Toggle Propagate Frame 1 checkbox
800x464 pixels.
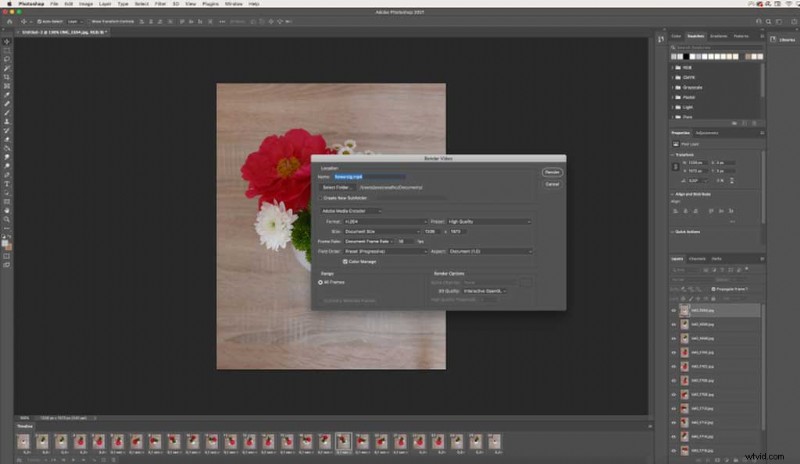[713, 289]
